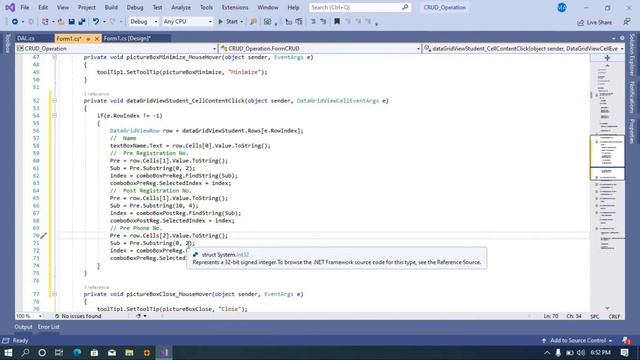Click the Find in Files icon
Screen dimensions: 640x360
click(x=253, y=22)
